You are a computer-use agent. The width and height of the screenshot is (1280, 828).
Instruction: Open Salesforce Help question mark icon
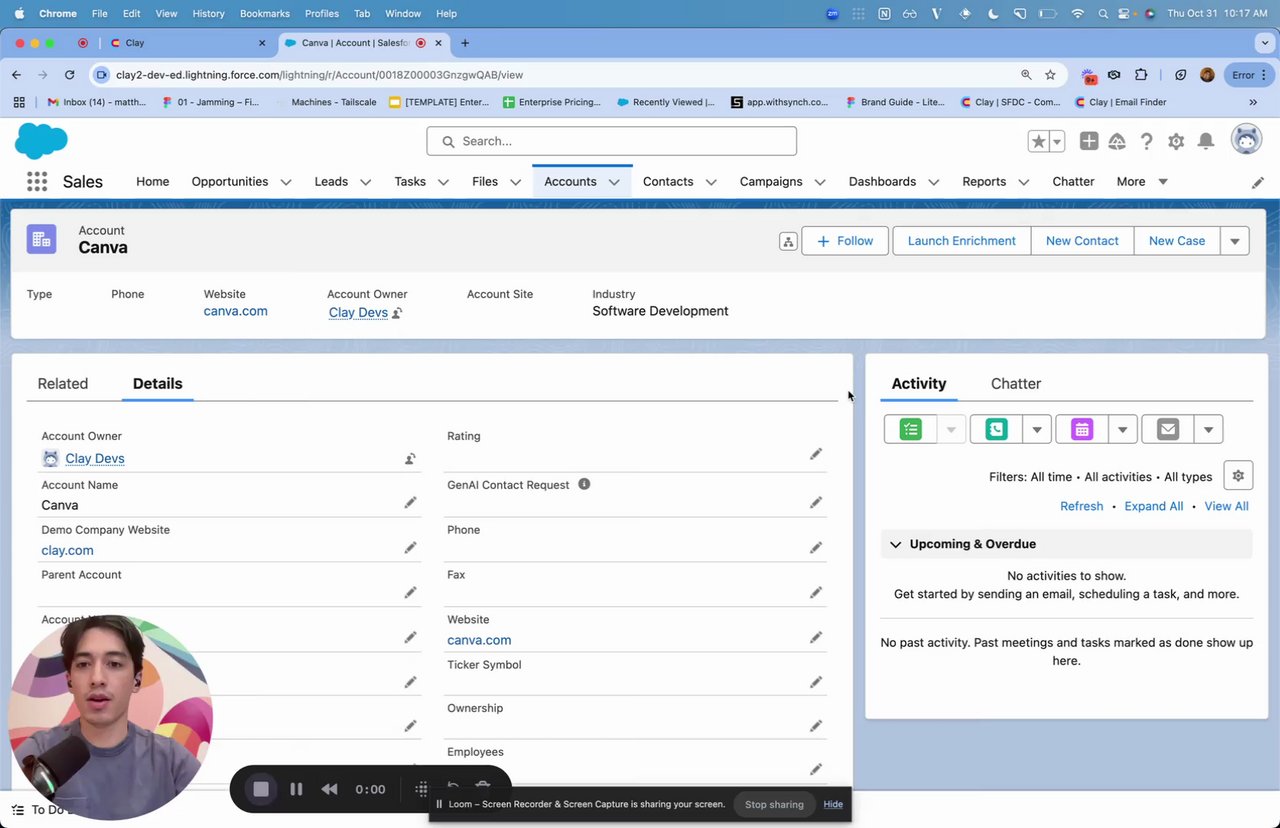click(x=1147, y=142)
